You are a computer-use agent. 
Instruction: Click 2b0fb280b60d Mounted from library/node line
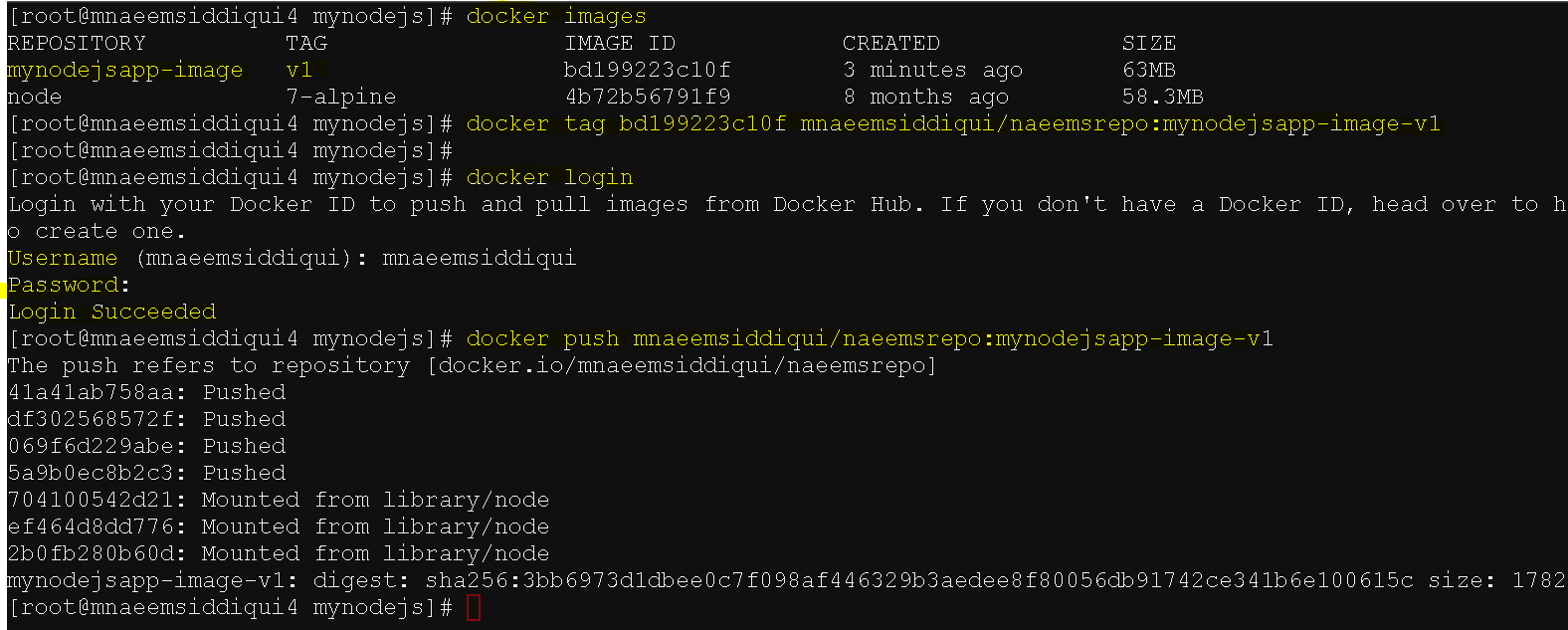pos(279,553)
